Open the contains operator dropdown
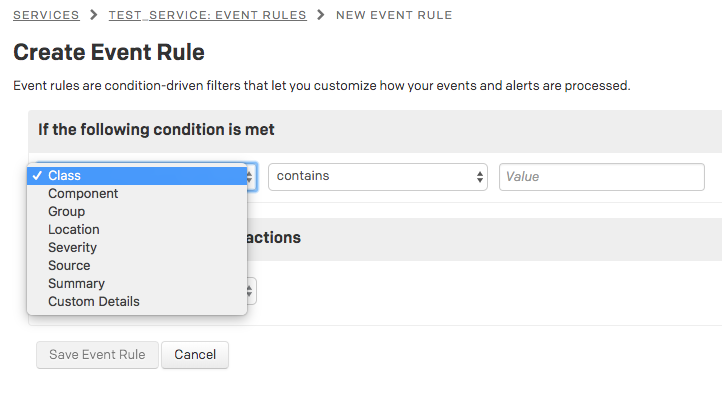The image size is (722, 397). [x=378, y=176]
